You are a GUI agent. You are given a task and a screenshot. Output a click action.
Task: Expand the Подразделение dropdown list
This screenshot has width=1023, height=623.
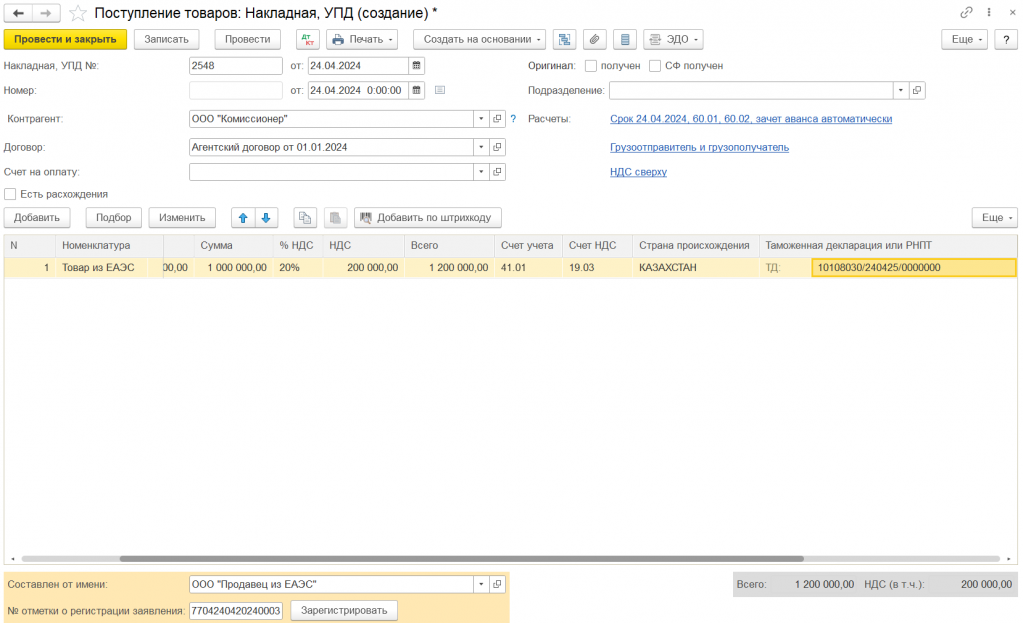pos(900,91)
